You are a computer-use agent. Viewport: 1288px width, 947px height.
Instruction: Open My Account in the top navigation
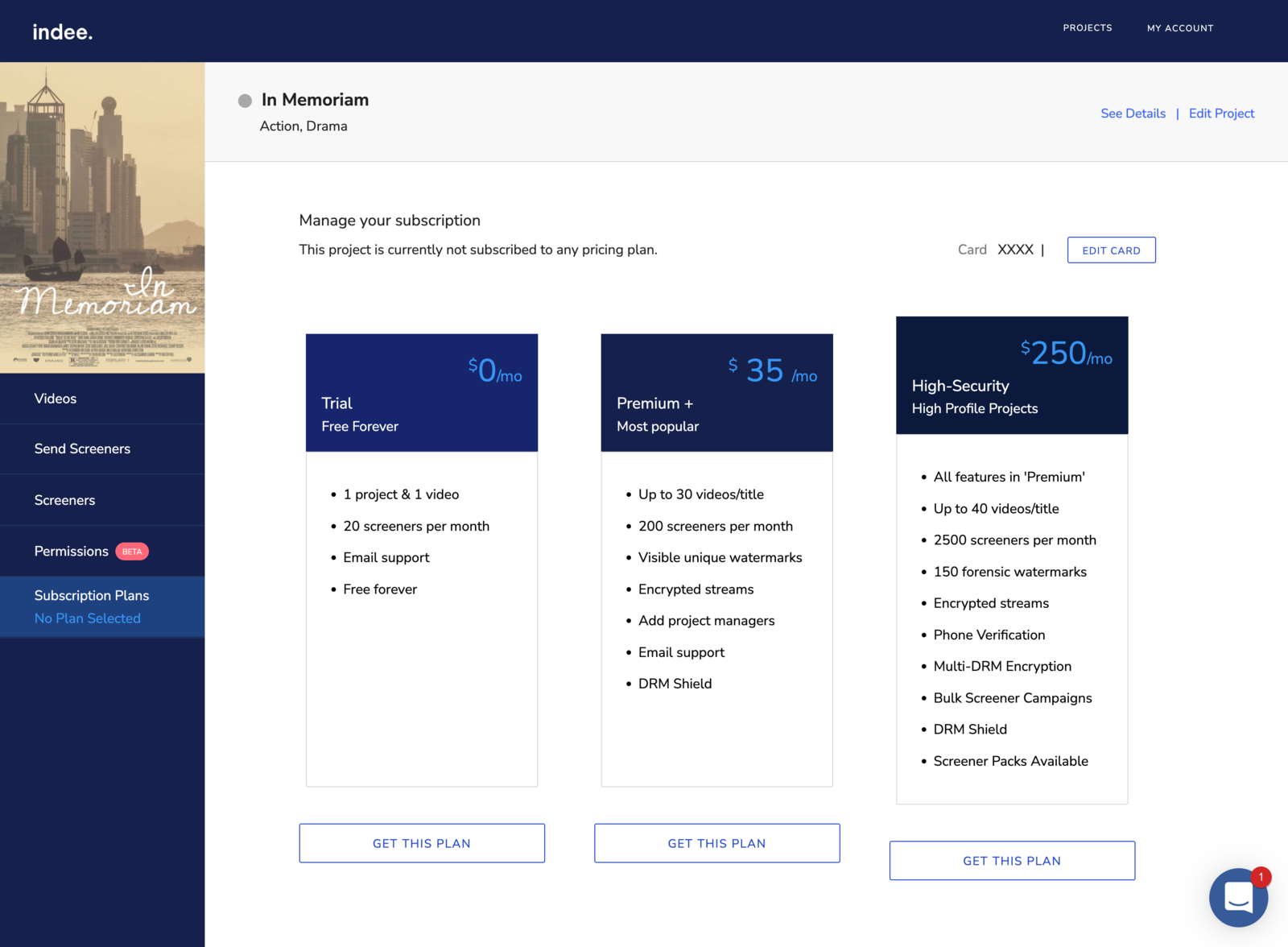tap(1179, 28)
